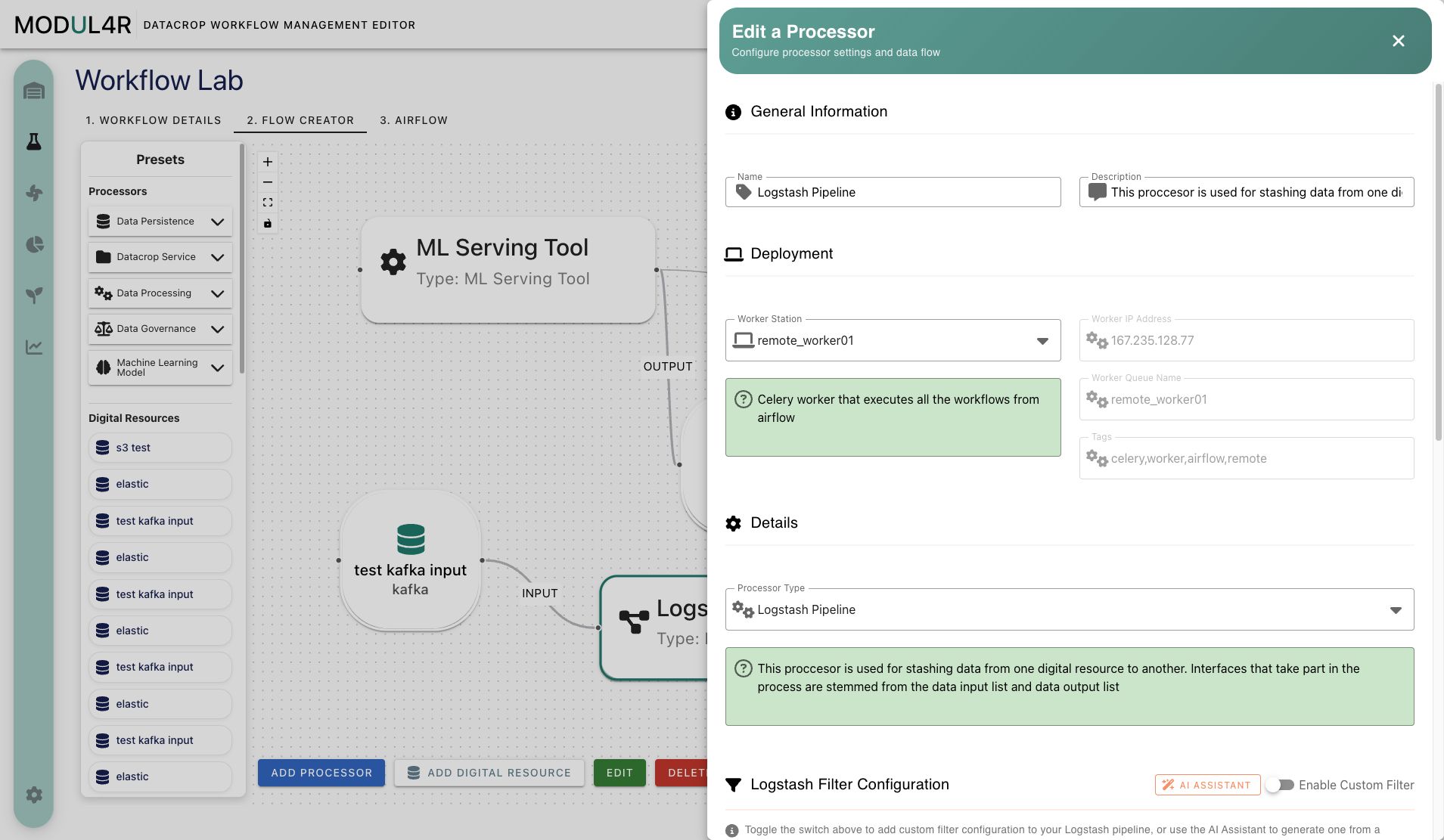Click the test kafka input database icon on canvas
The height and width of the screenshot is (840, 1444).
tap(411, 539)
